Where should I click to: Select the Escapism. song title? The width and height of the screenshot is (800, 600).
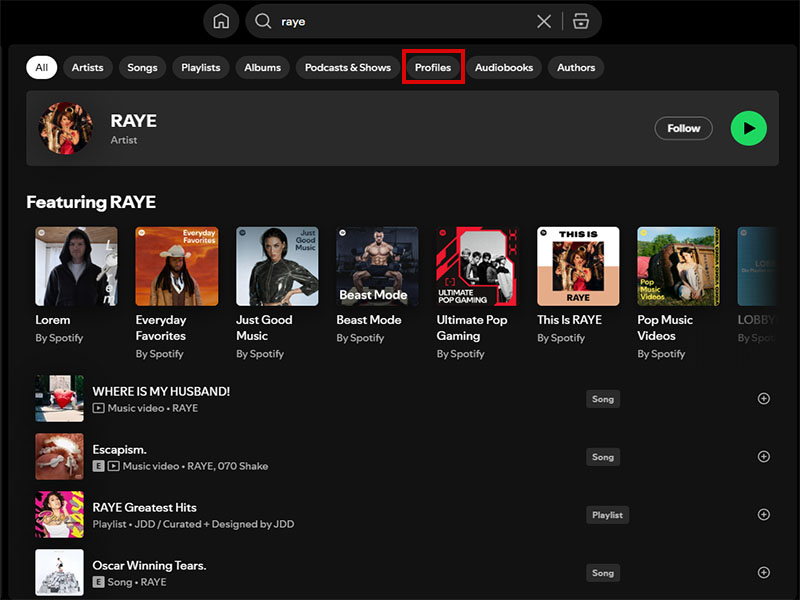point(119,449)
